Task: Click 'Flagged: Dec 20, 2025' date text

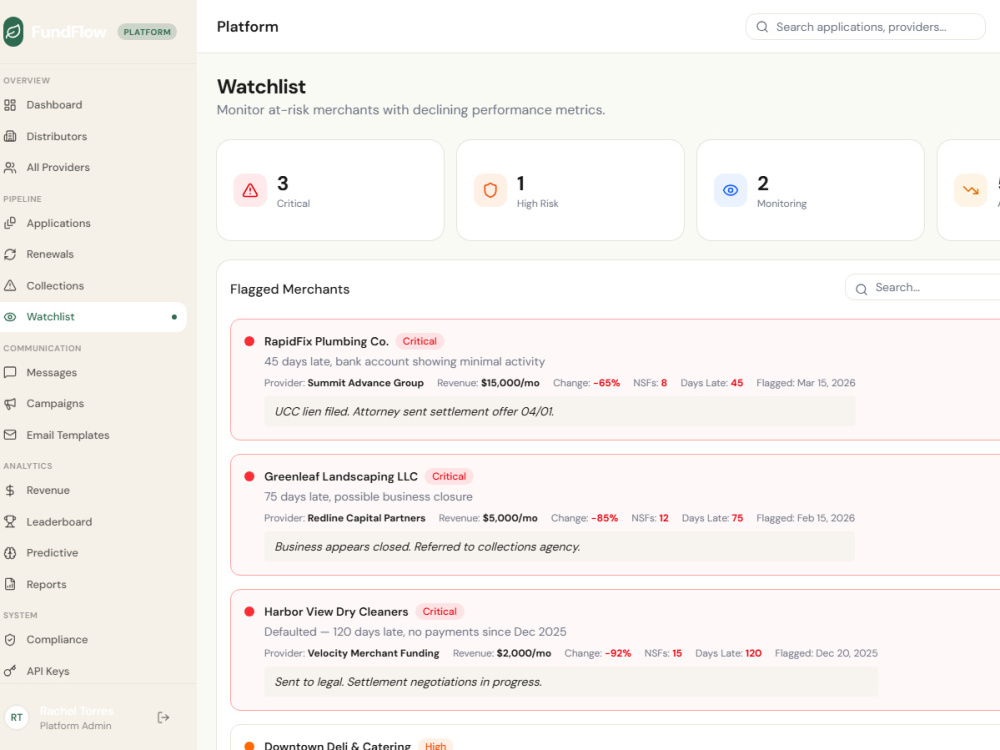Action: tap(826, 653)
